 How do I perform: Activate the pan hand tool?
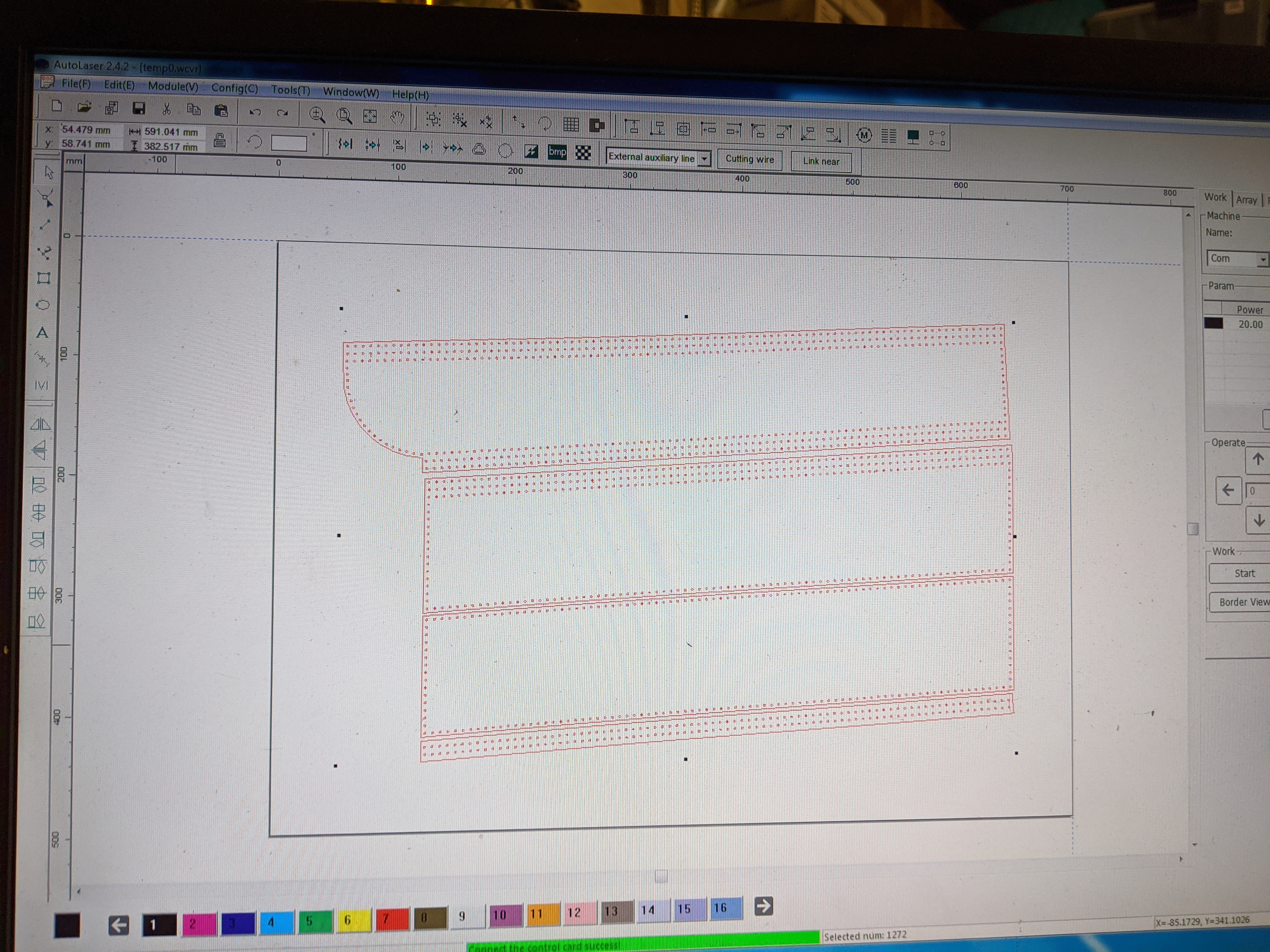[397, 118]
